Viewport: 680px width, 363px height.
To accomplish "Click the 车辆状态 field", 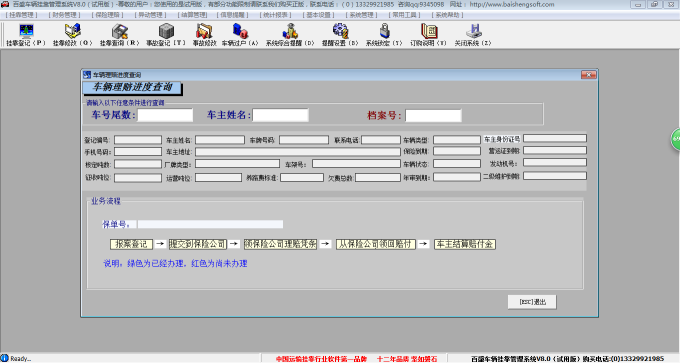I will [457, 164].
